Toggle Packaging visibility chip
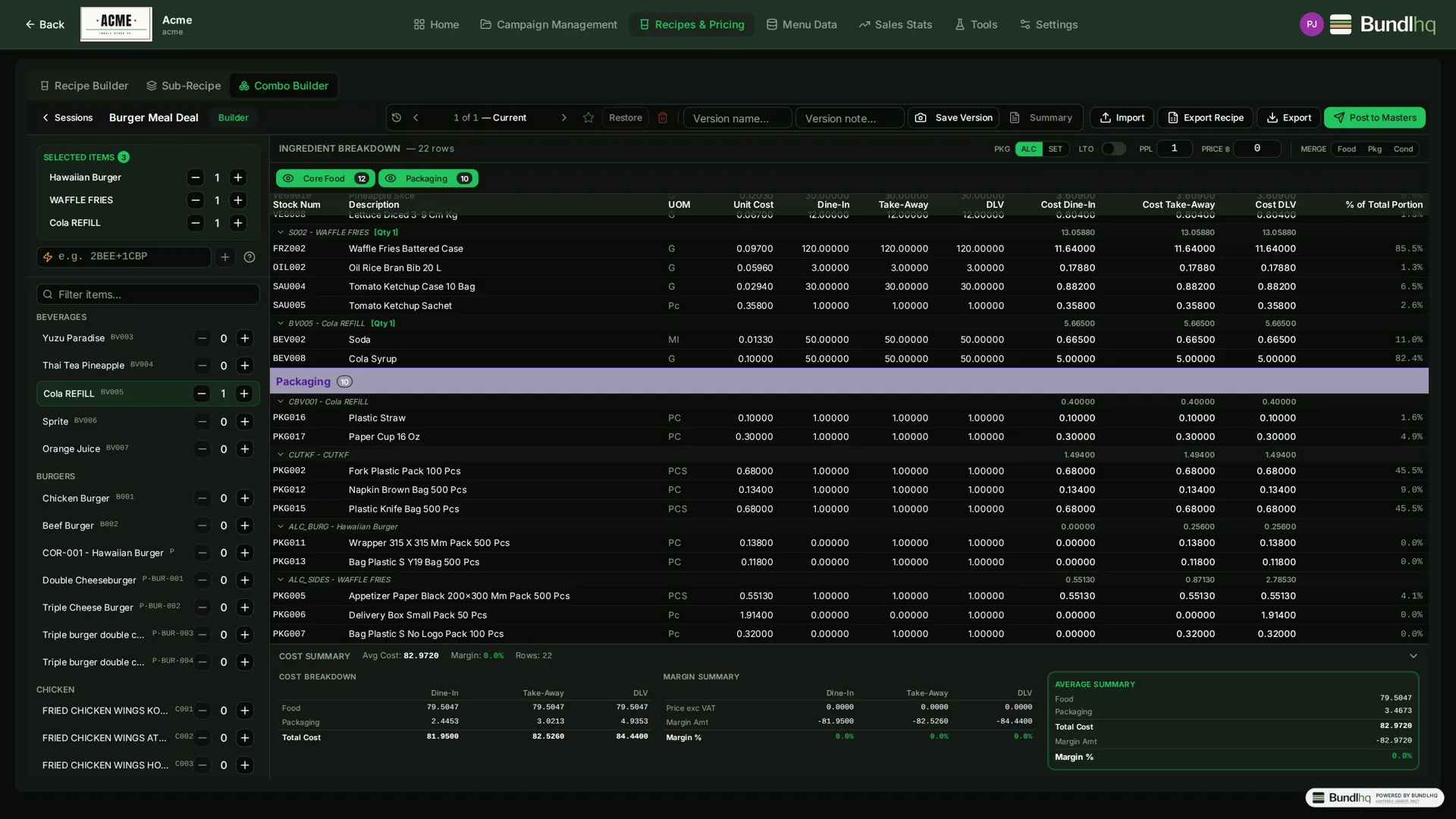Viewport: 1456px width, 819px height. (428, 178)
